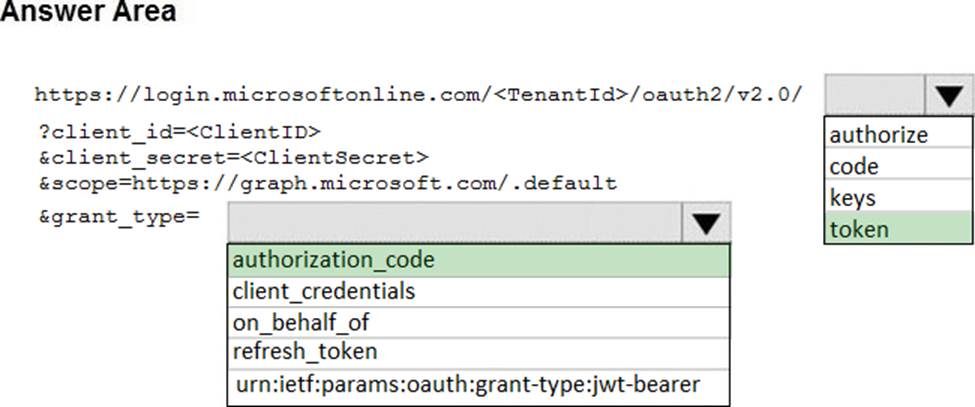This screenshot has width=975, height=407.
Task: Expand the grant_type dropdown arrow
Action: pos(706,222)
